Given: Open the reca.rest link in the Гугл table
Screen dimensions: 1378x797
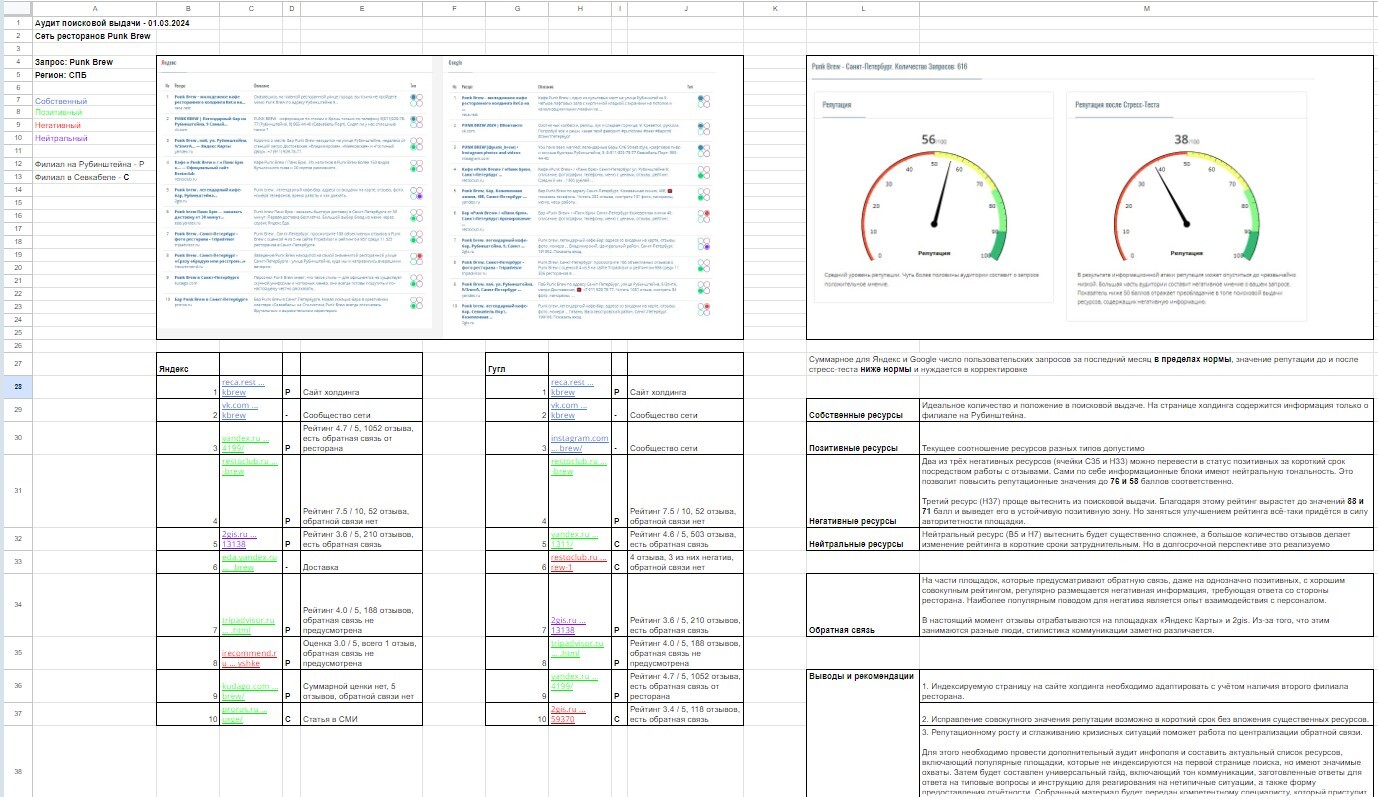Looking at the screenshot, I should [x=571, y=387].
